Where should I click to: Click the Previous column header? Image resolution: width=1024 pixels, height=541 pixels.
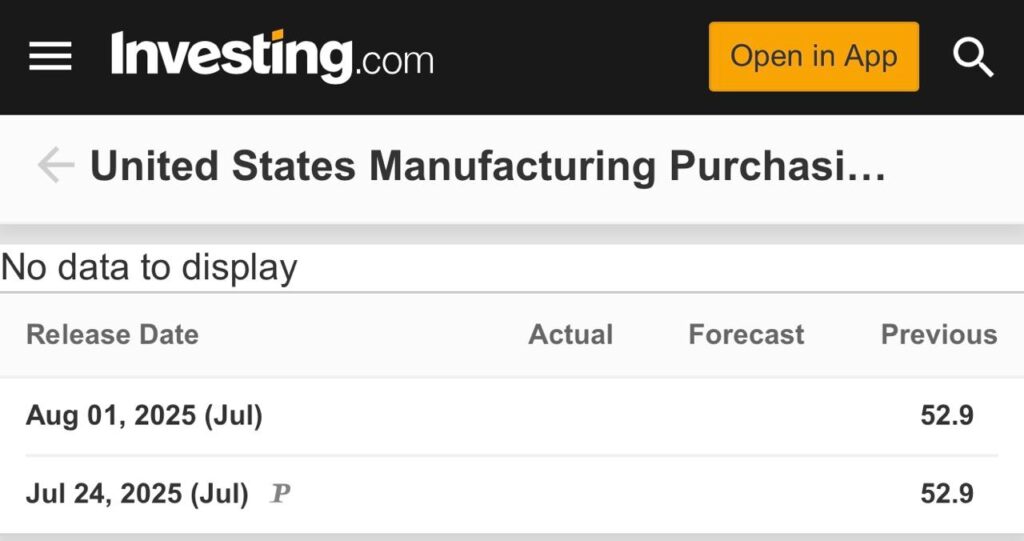[x=939, y=335]
